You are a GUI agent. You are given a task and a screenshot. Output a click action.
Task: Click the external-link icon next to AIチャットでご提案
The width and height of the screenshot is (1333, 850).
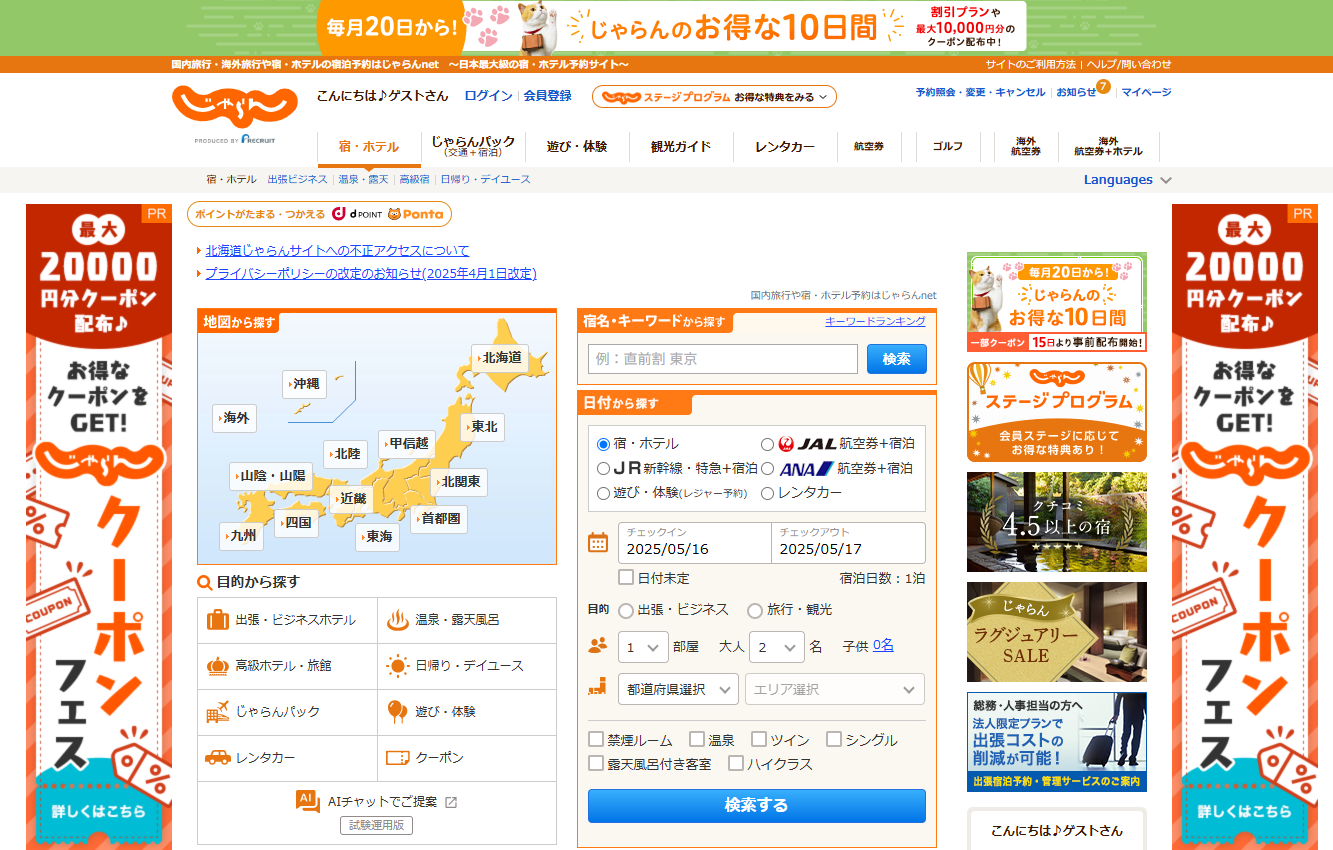451,802
